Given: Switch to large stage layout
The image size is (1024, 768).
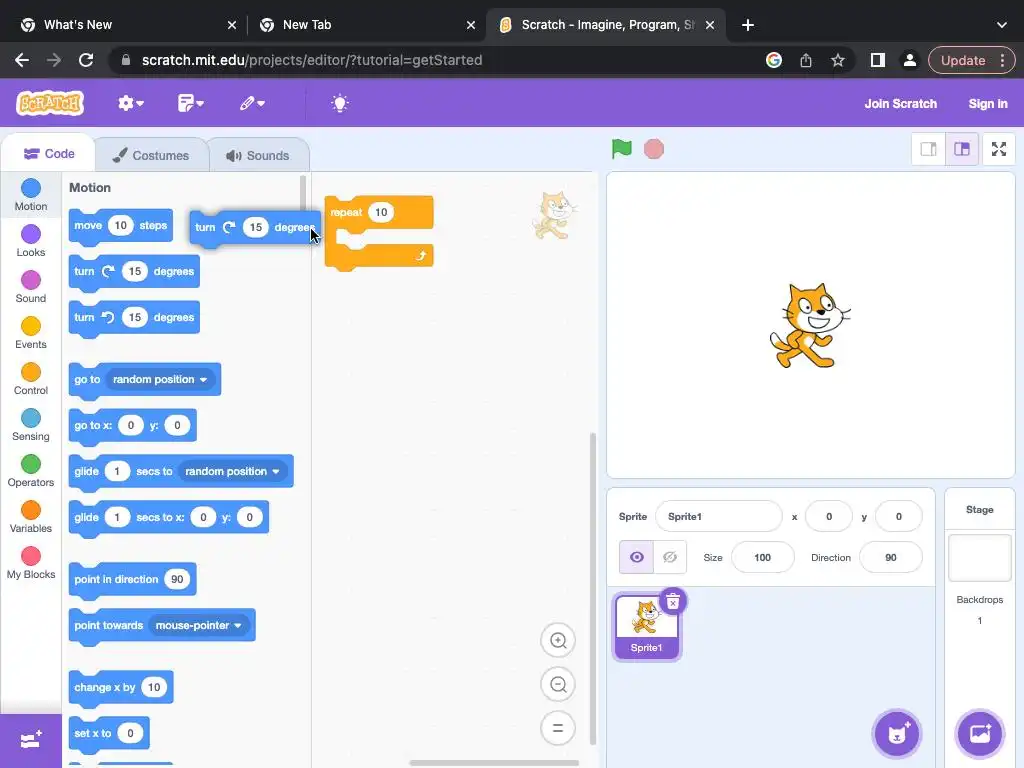Looking at the screenshot, I should coord(962,149).
